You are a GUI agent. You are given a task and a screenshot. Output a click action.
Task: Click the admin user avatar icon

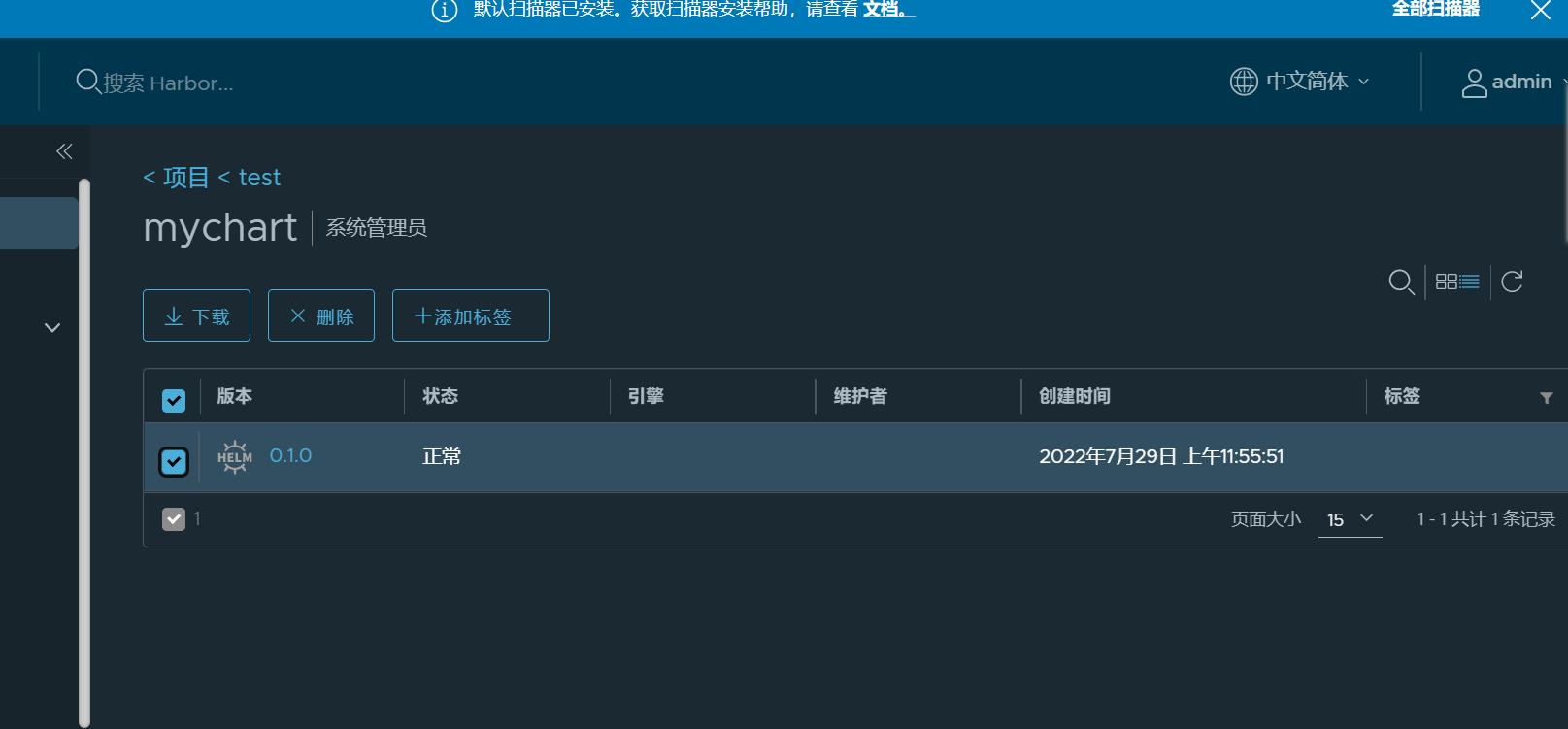coord(1474,83)
